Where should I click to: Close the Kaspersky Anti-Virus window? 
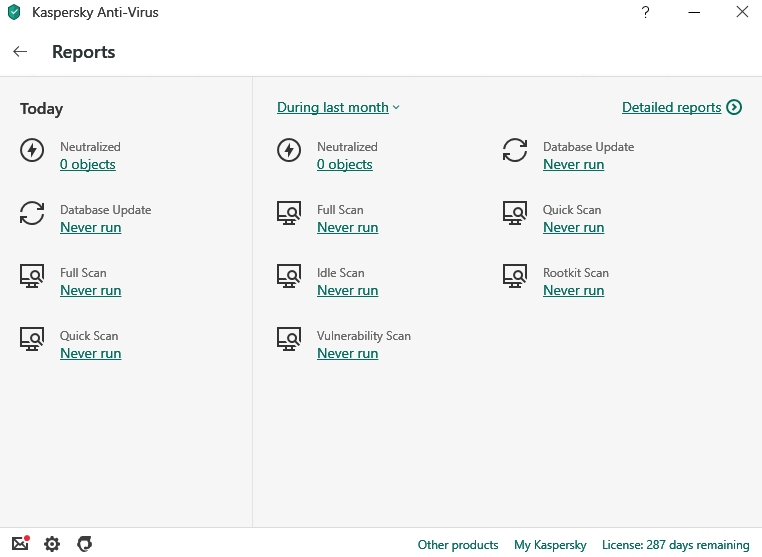pos(742,12)
